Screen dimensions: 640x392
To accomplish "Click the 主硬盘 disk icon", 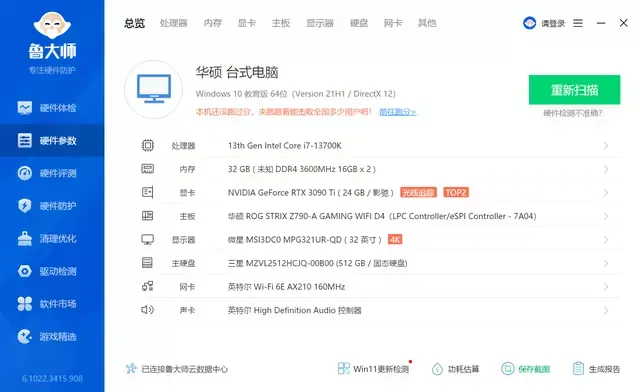I will click(147, 263).
